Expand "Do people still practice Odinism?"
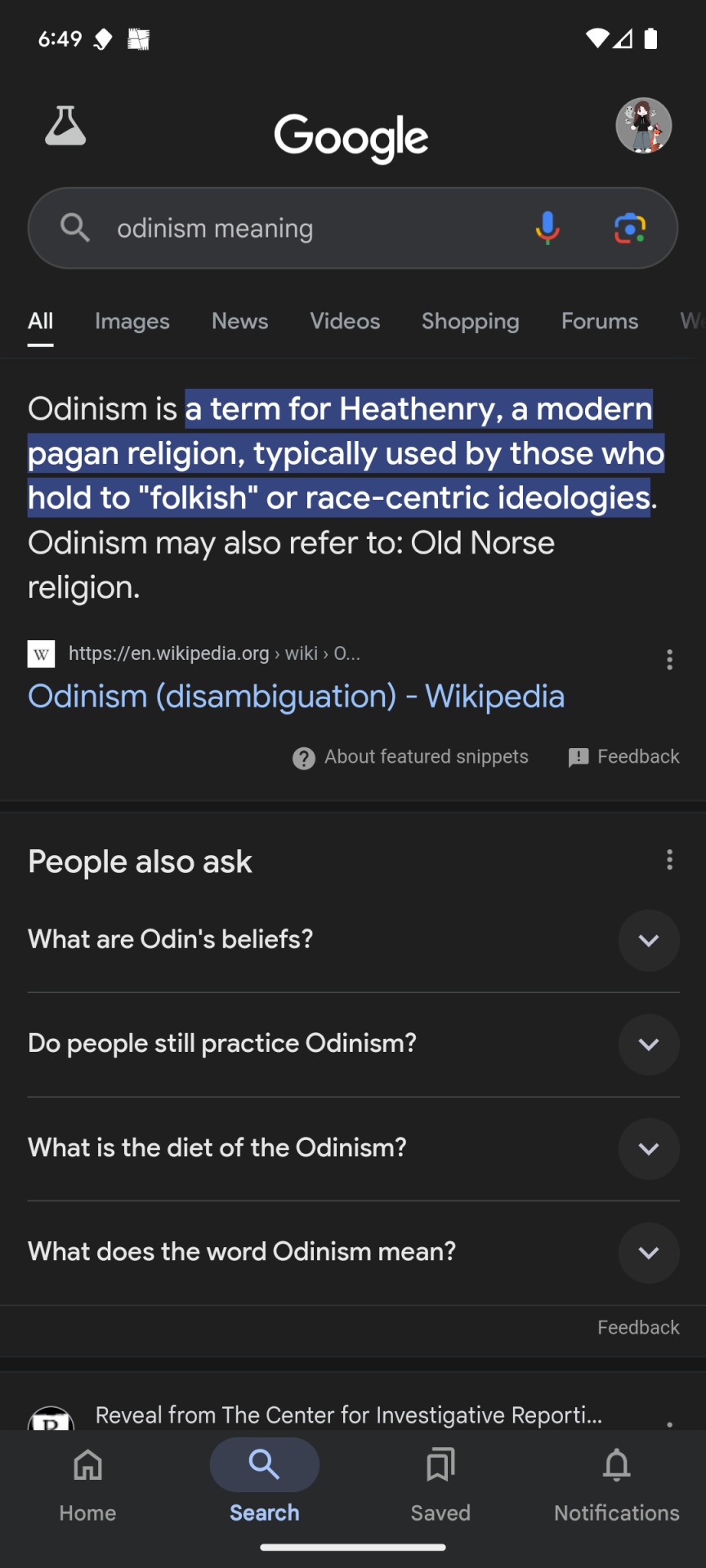 pyautogui.click(x=353, y=1045)
